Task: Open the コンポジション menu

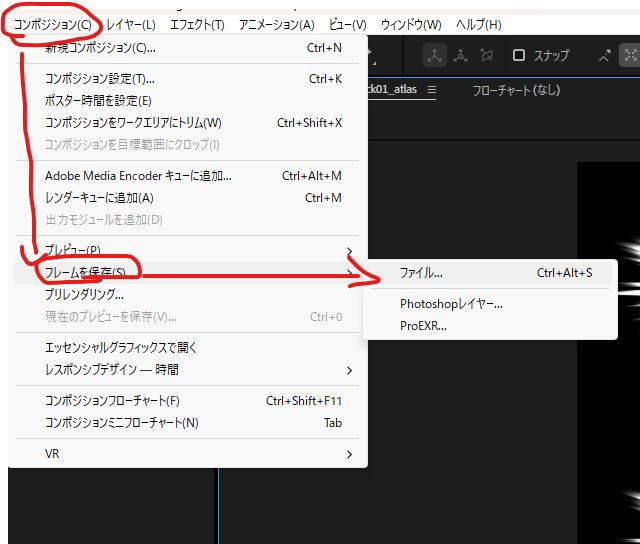Action: [x=52, y=24]
